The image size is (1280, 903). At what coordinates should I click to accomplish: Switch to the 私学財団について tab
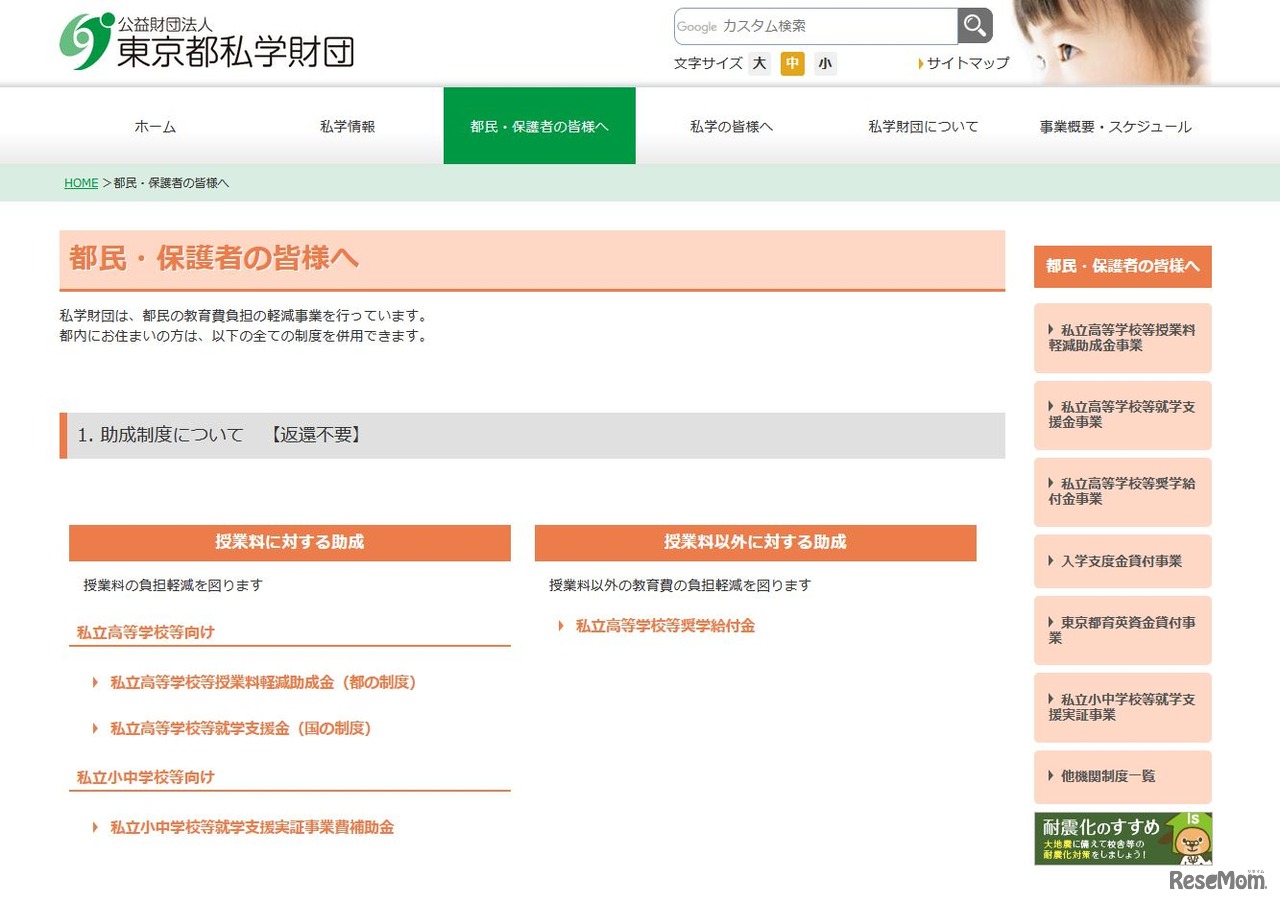coord(922,126)
